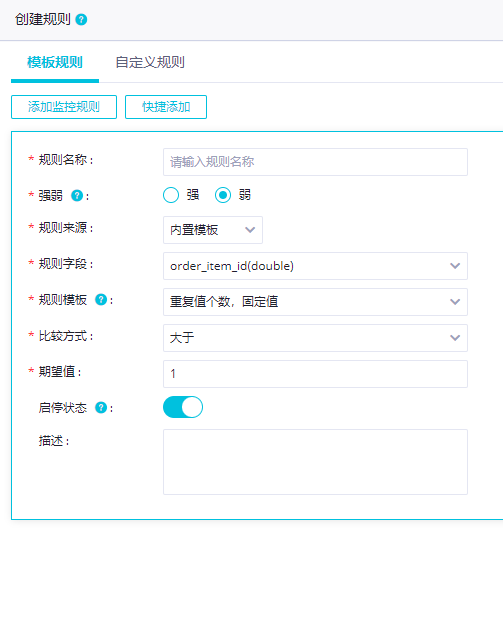Toggle the 启停状态 switch

(183, 407)
